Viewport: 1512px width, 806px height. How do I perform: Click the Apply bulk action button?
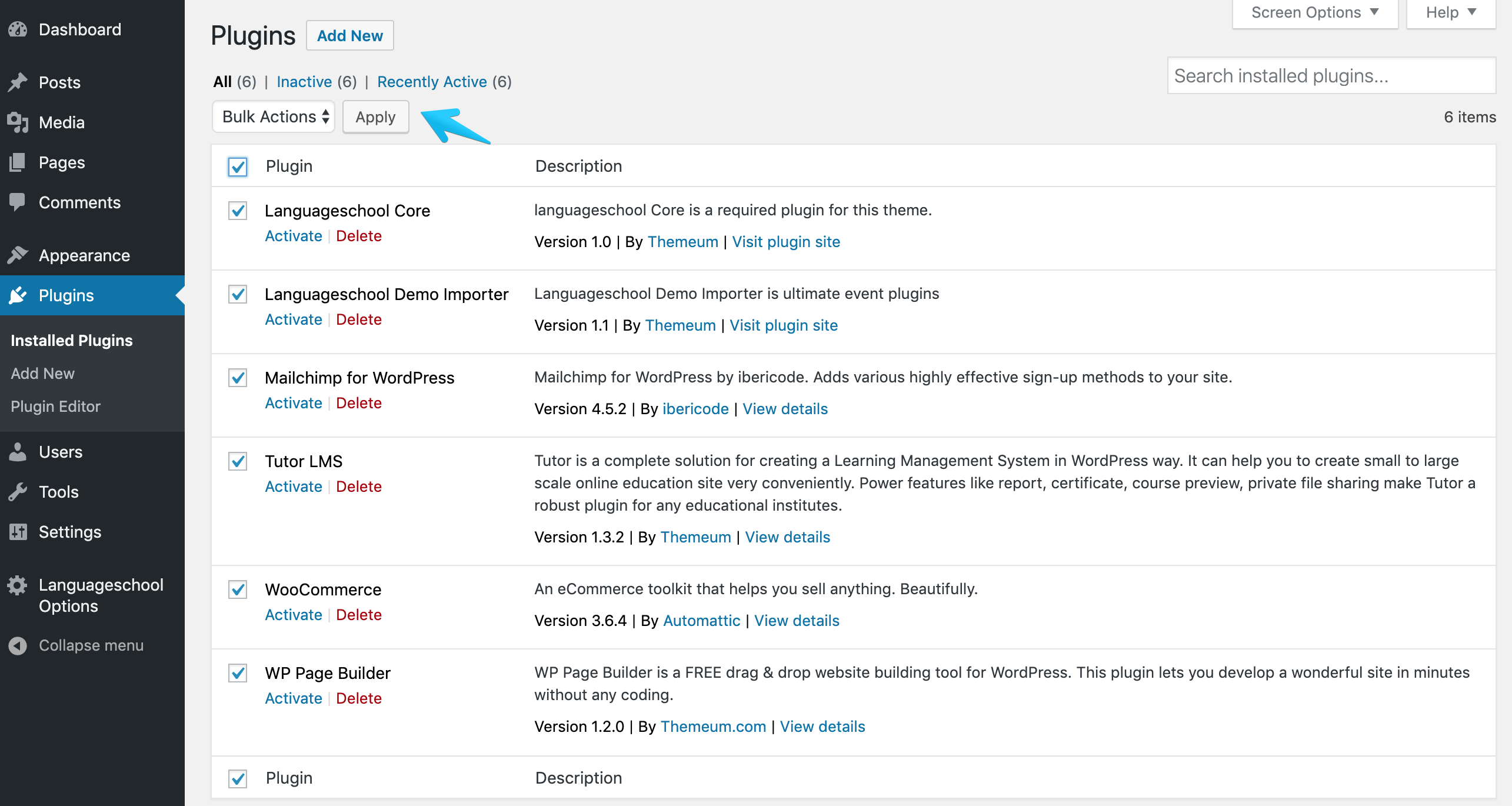point(376,117)
